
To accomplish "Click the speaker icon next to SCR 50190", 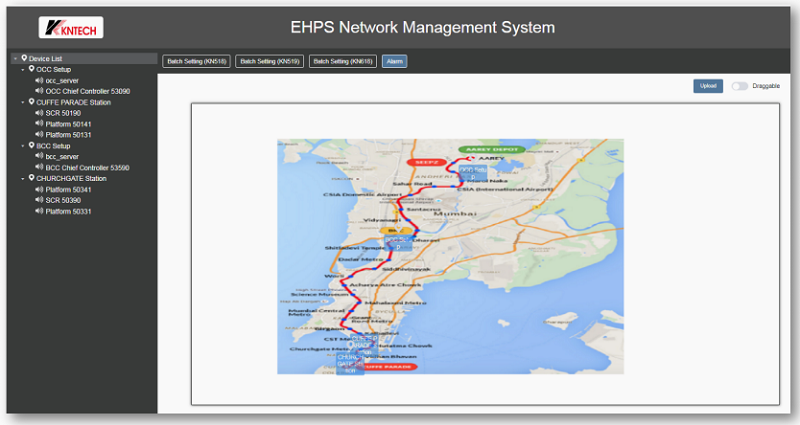I will [x=39, y=113].
